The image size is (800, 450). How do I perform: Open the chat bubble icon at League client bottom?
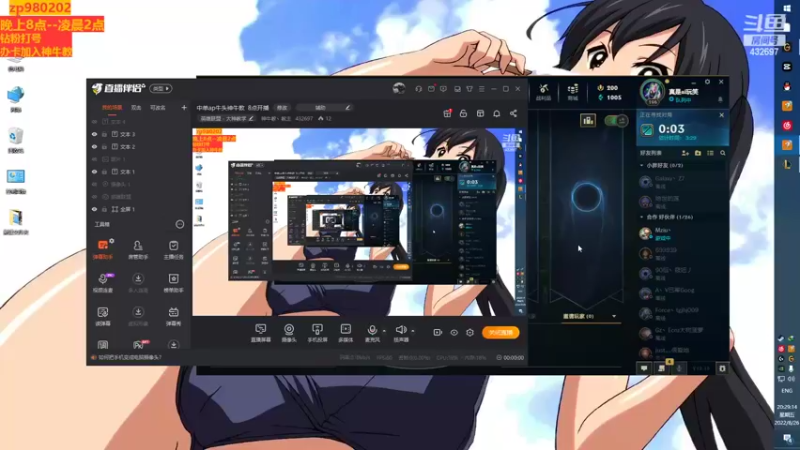[x=644, y=368]
